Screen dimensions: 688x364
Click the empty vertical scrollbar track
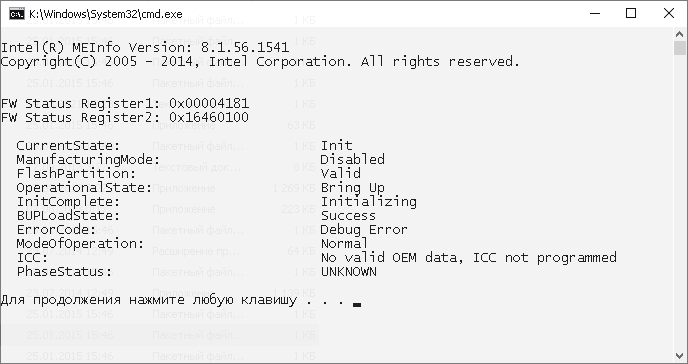pyautogui.click(x=680, y=202)
